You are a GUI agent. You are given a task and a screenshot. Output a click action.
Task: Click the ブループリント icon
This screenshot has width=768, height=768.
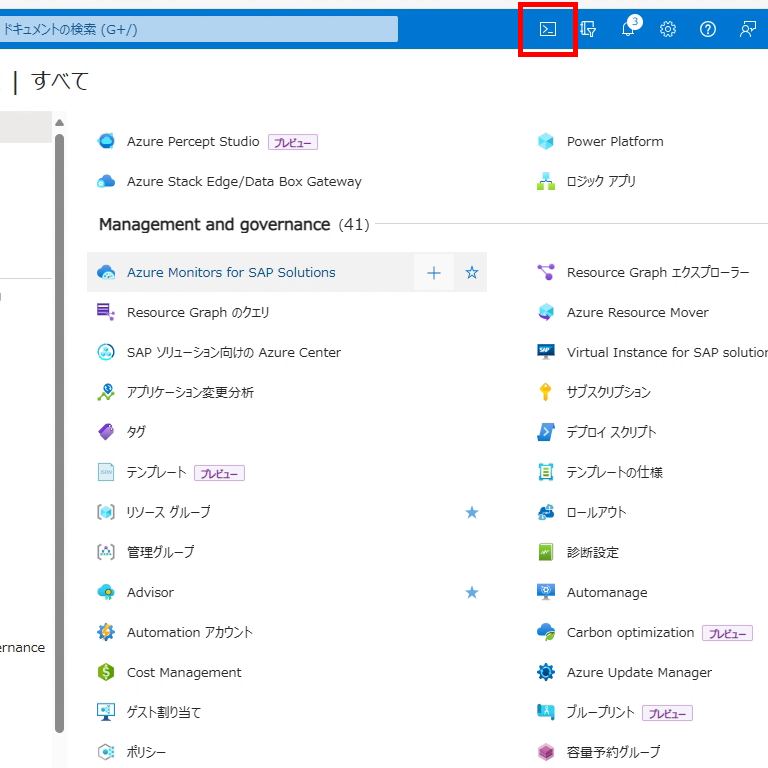click(x=546, y=712)
